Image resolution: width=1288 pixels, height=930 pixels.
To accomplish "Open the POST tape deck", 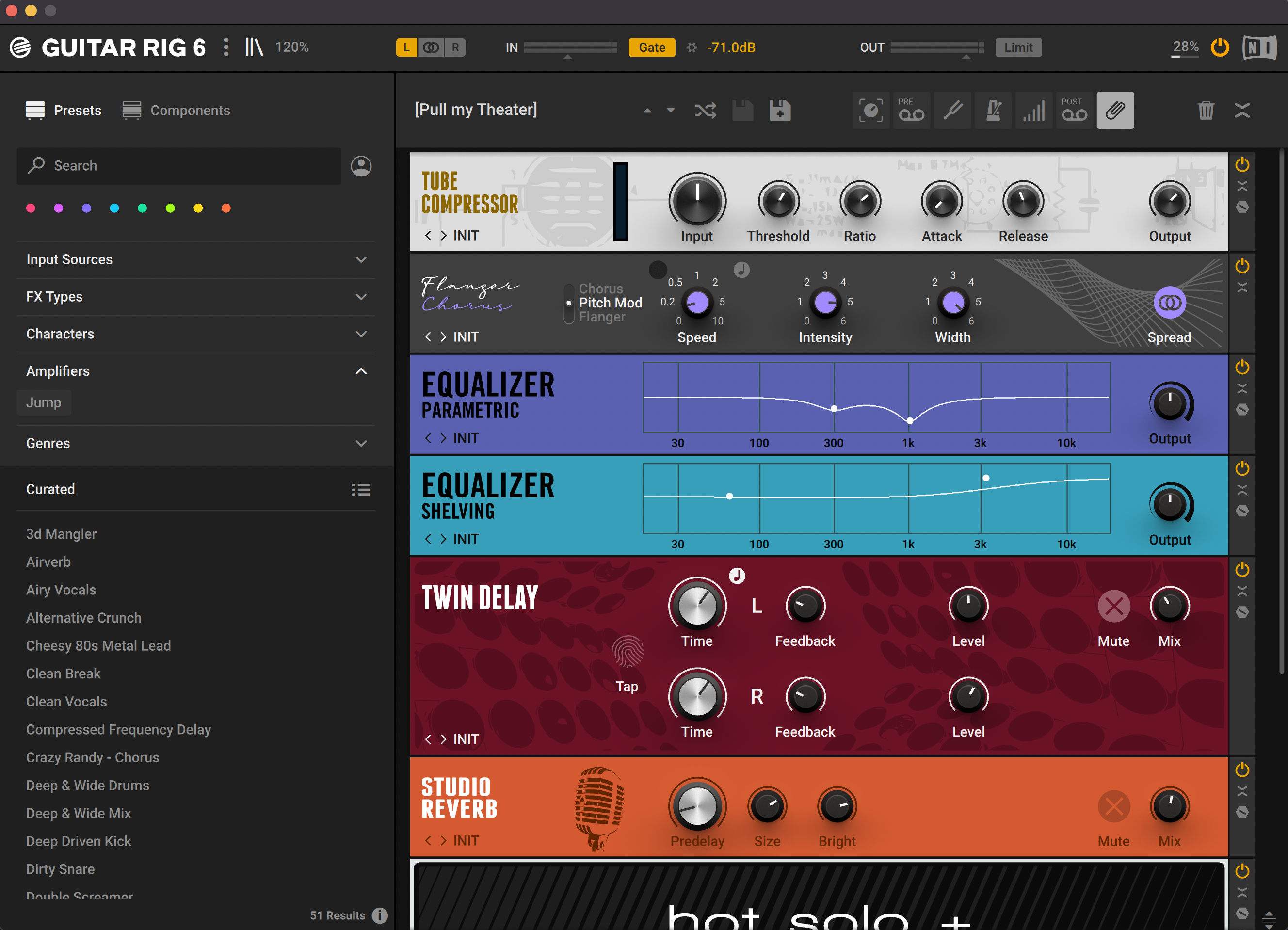I will coord(1075,110).
